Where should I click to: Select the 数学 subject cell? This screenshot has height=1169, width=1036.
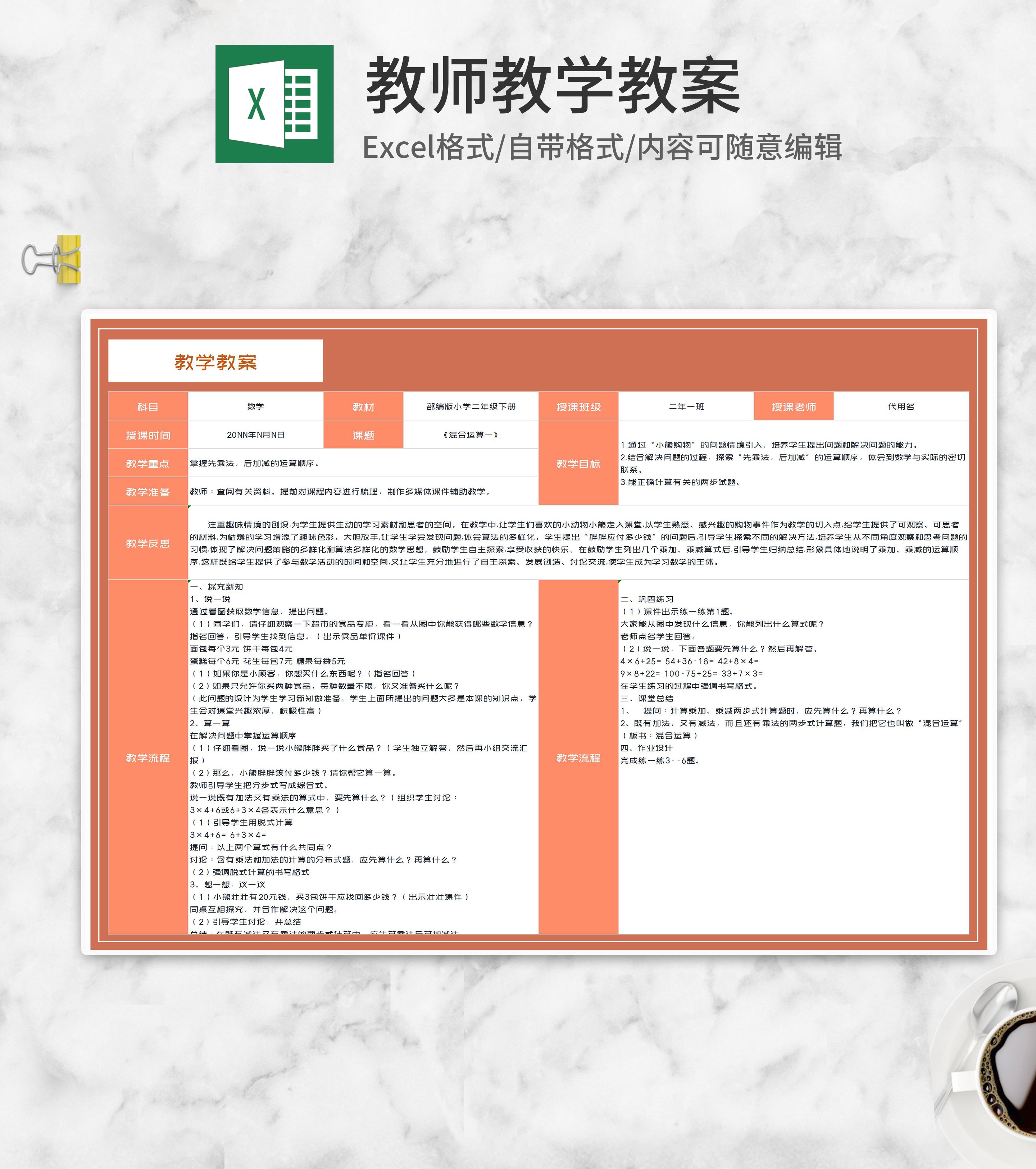[255, 407]
